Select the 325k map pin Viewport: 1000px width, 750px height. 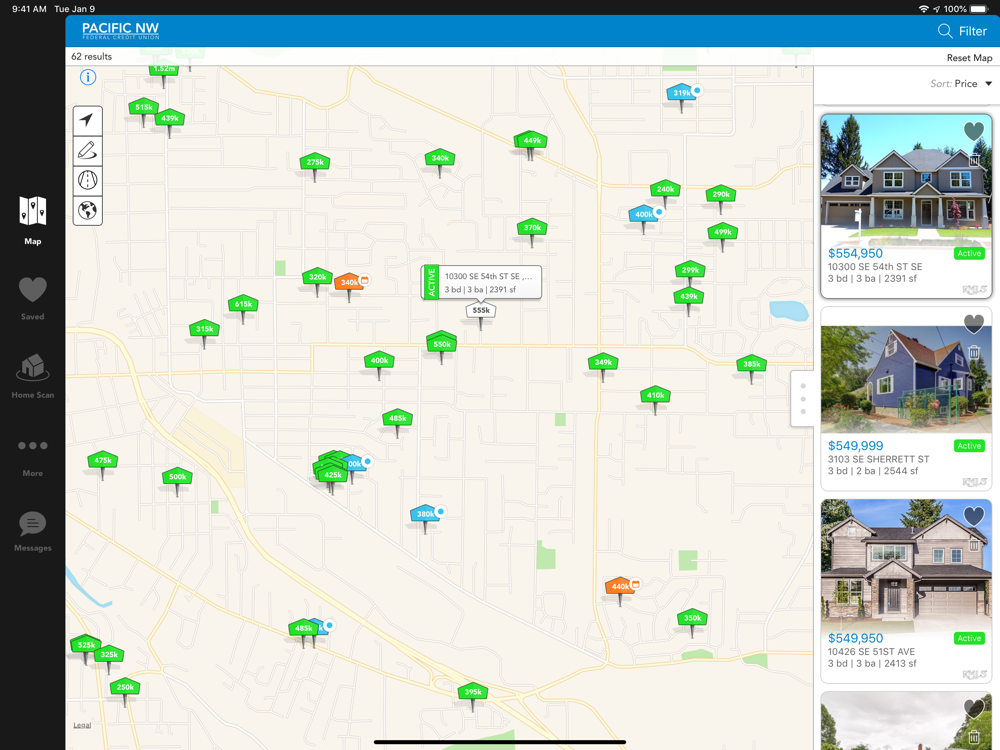click(109, 654)
